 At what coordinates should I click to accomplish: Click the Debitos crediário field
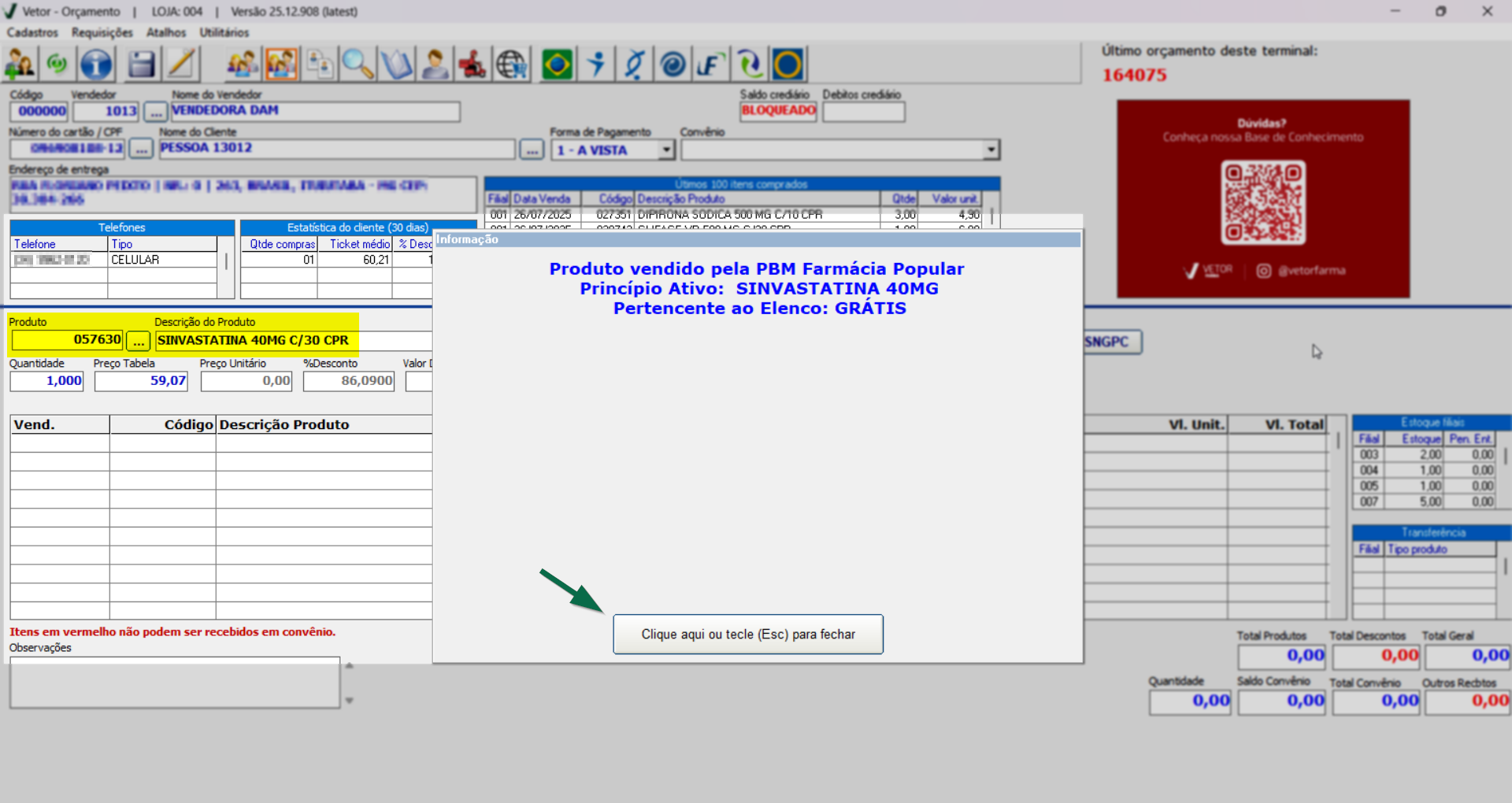864,112
